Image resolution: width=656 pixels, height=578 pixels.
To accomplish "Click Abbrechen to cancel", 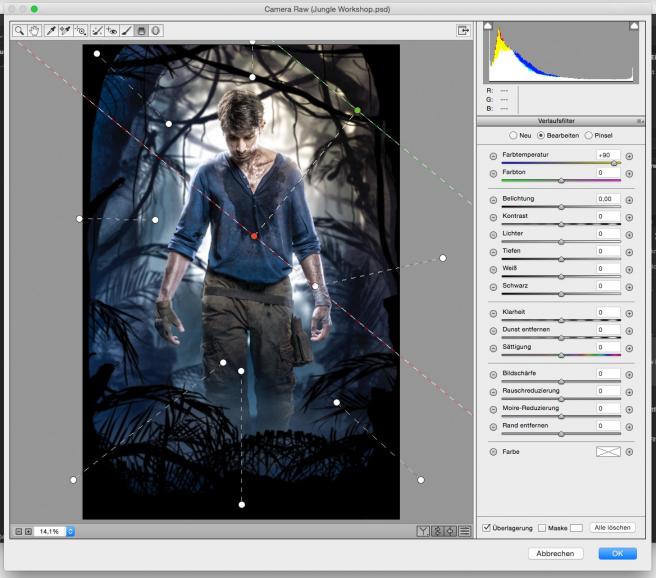I will tap(555, 553).
